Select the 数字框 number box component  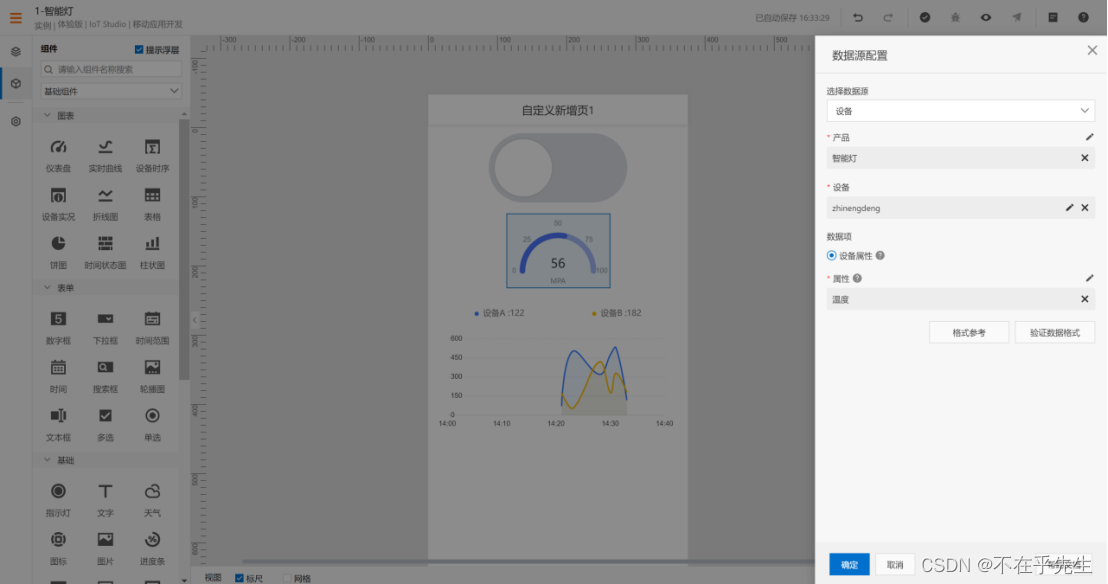58,327
